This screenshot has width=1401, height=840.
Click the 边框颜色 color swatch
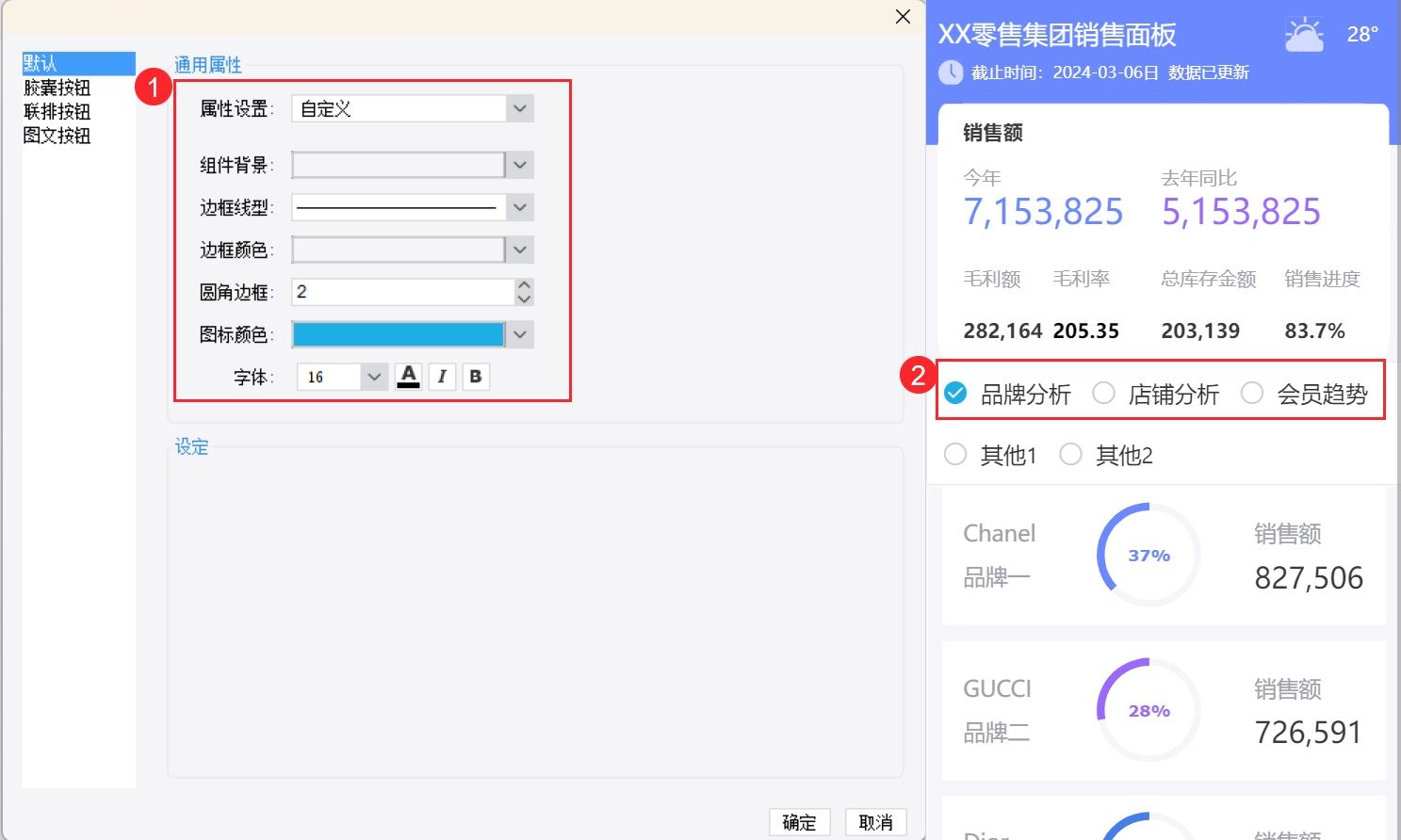[399, 250]
